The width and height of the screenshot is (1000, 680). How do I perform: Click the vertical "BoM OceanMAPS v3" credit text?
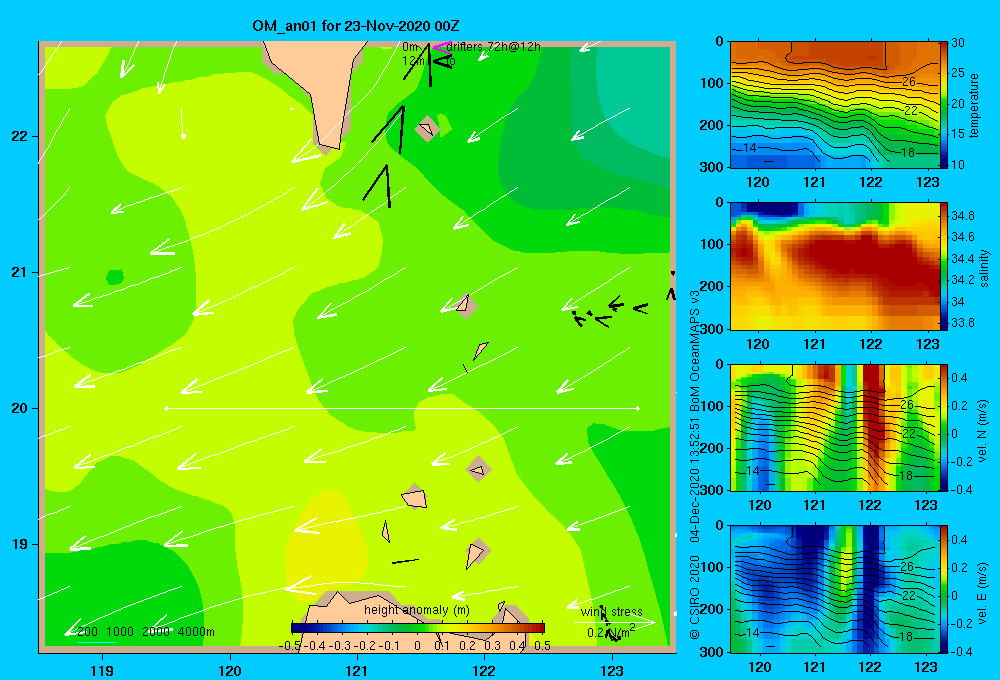pos(695,350)
